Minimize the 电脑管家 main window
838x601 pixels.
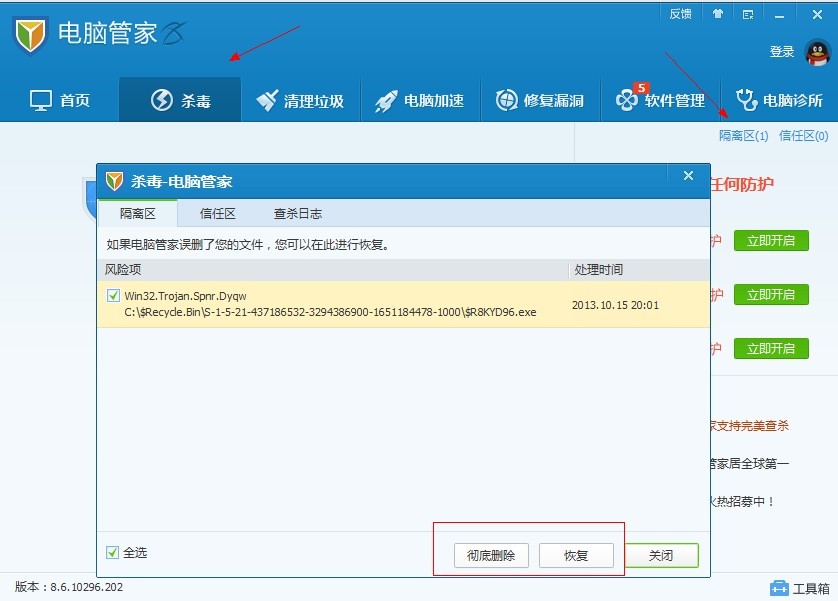point(780,15)
